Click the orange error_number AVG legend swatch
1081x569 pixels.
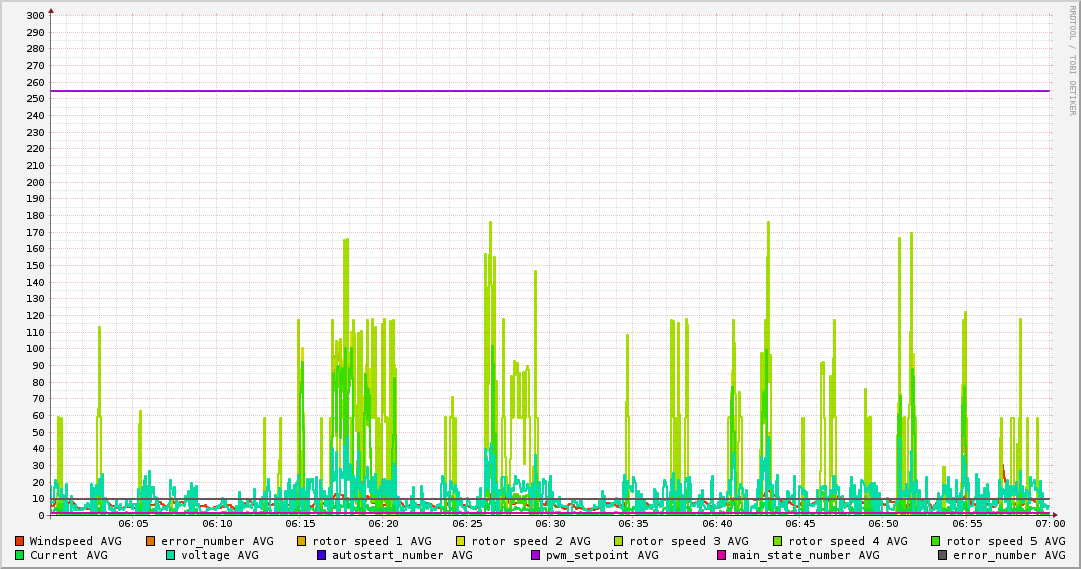151,541
